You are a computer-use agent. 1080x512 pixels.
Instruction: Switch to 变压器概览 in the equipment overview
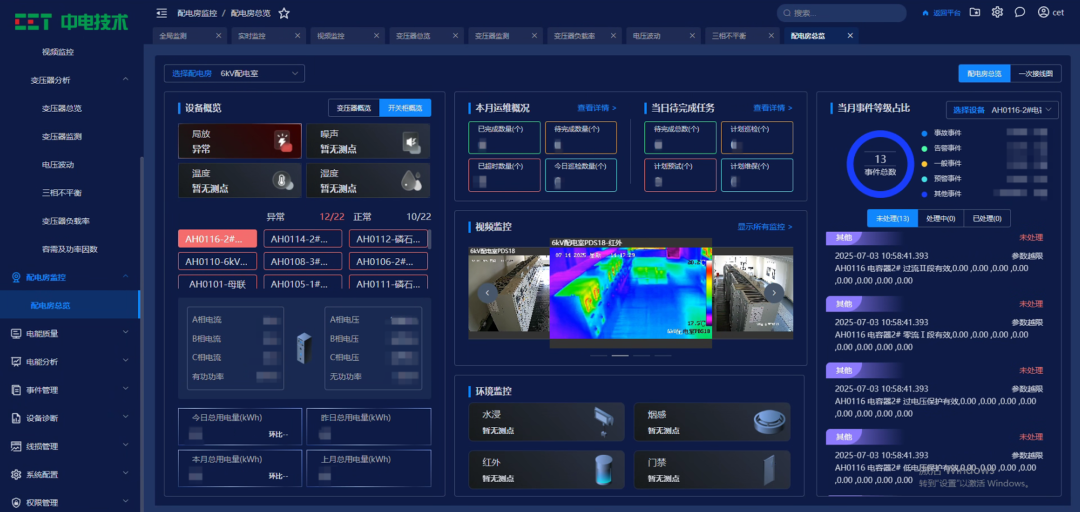pos(353,108)
